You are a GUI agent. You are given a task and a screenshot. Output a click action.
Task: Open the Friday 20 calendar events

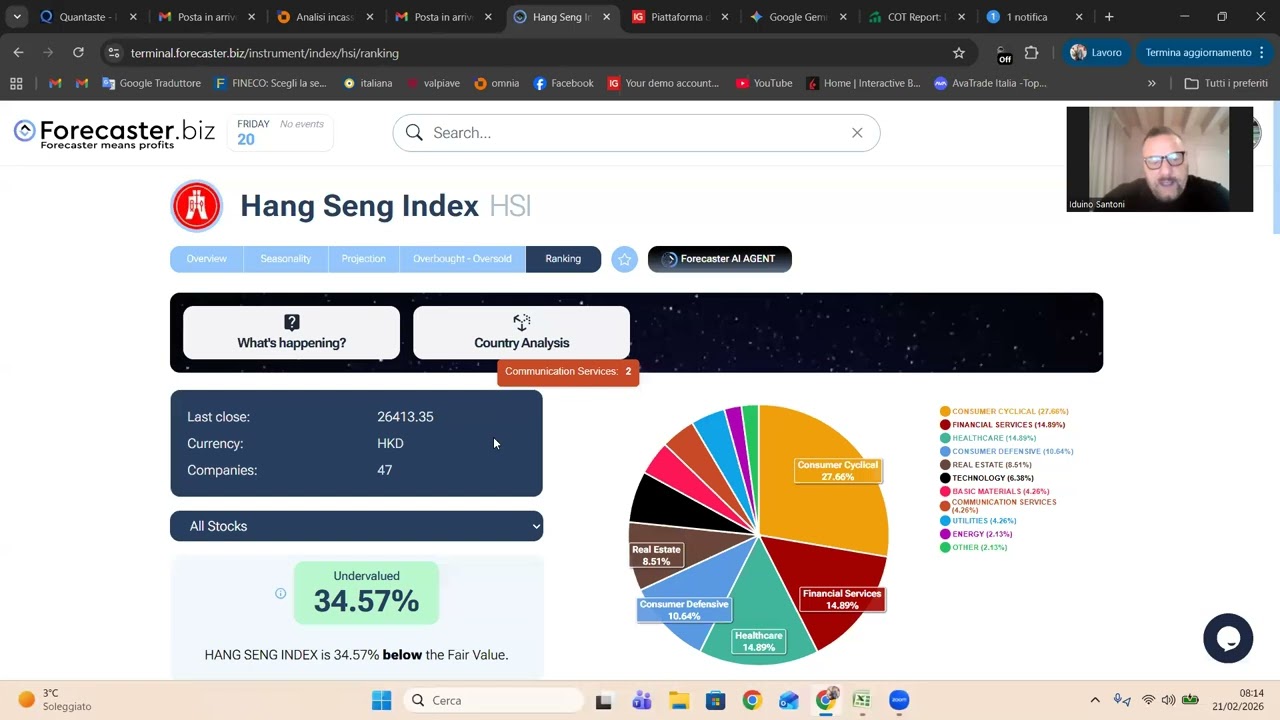280,132
